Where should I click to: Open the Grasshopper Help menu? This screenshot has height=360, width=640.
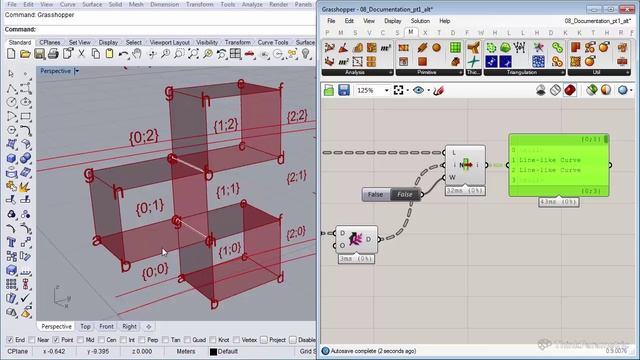point(444,21)
